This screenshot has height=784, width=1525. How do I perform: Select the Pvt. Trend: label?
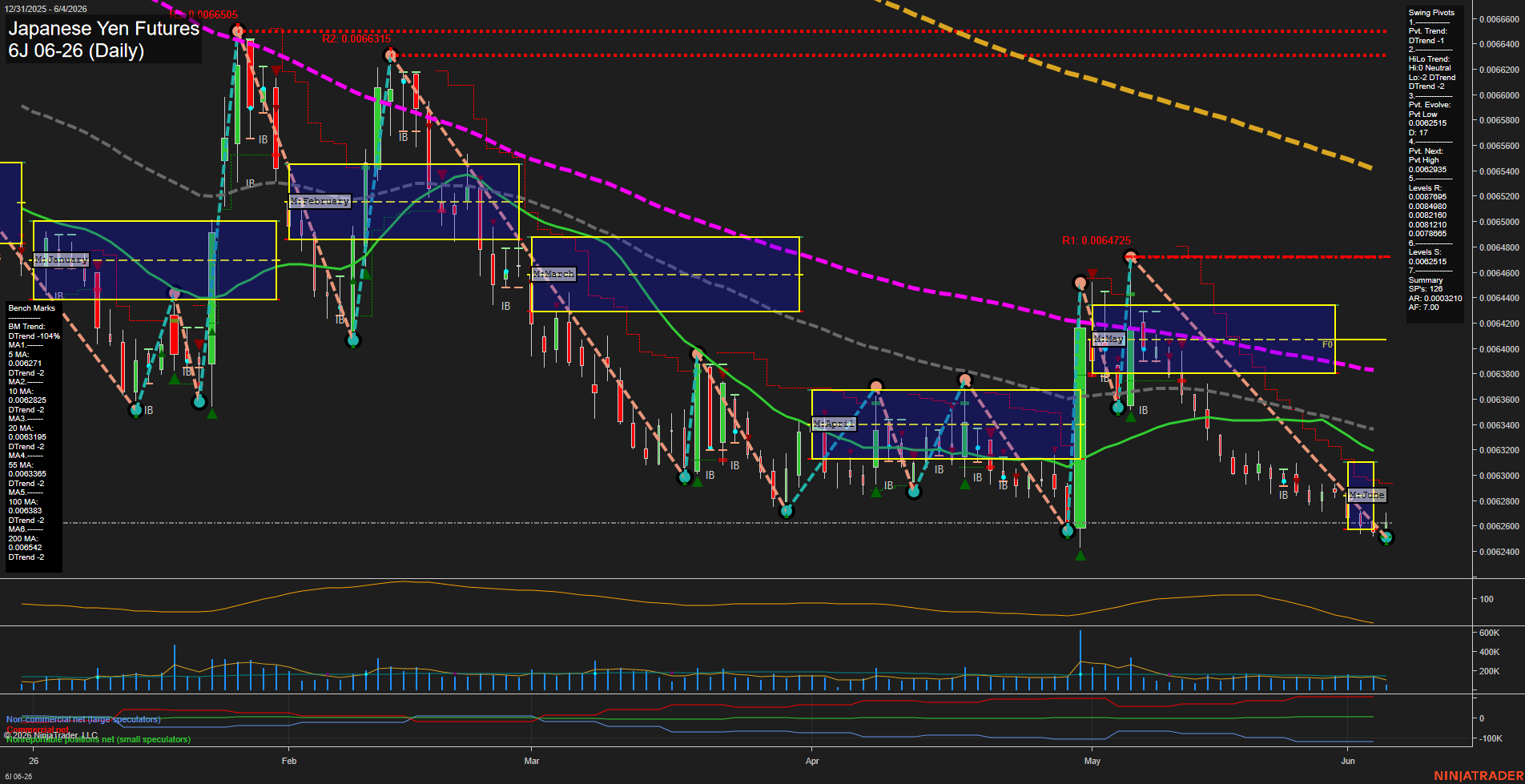[x=1428, y=31]
